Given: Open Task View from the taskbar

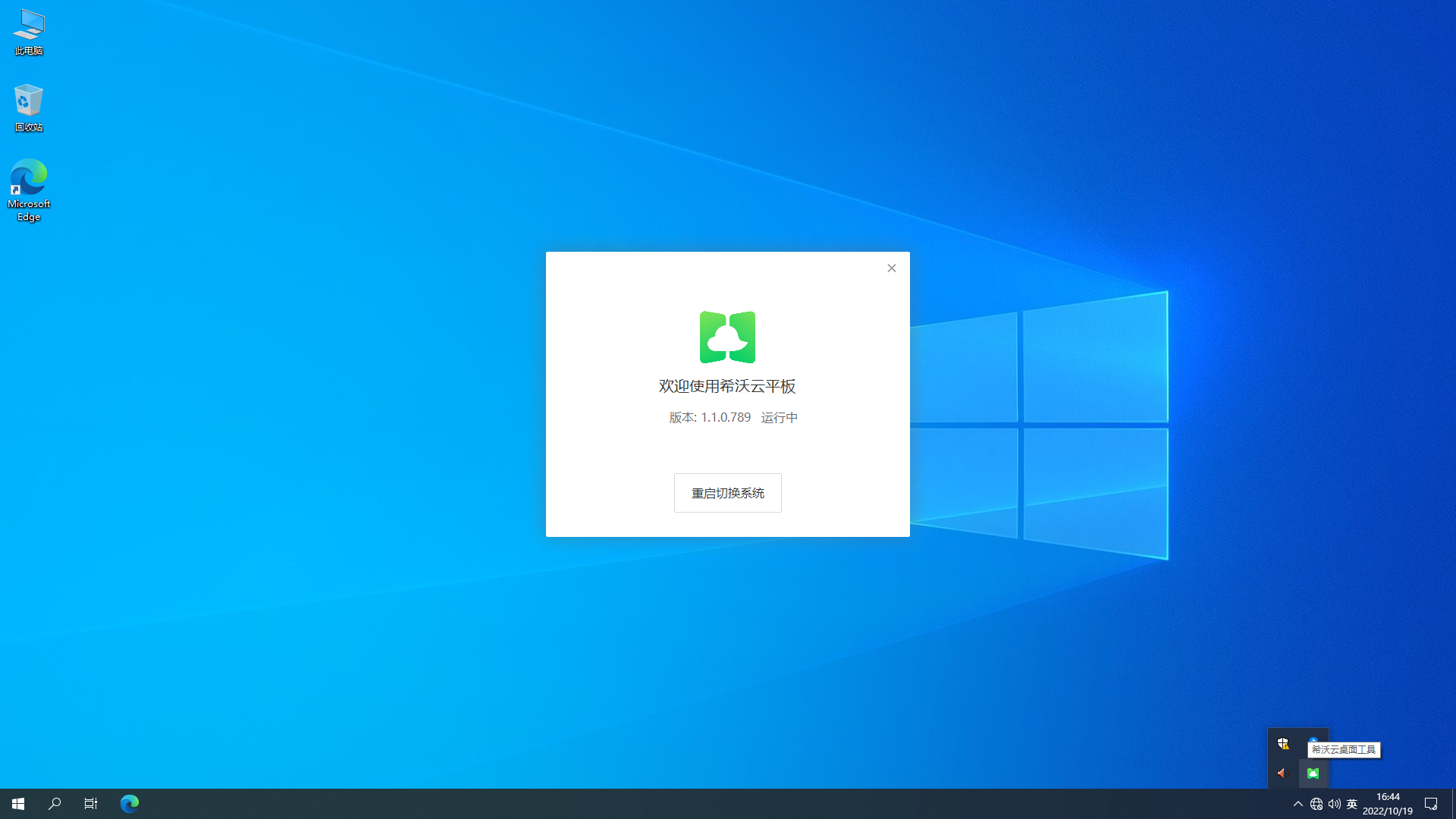Looking at the screenshot, I should (x=91, y=804).
